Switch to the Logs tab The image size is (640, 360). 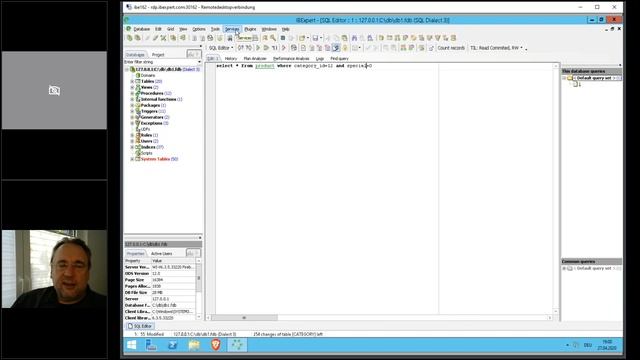pos(320,59)
